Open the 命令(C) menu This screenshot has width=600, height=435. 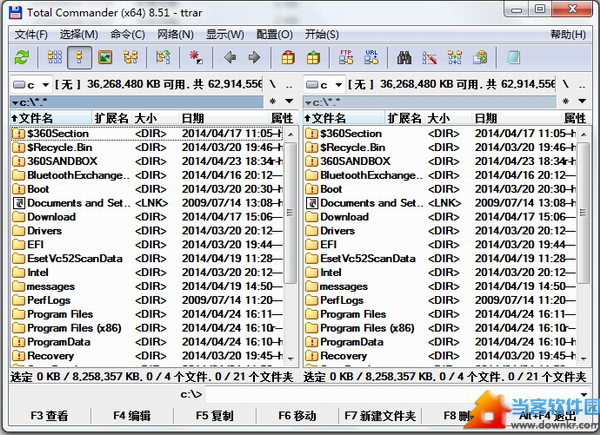tap(128, 34)
